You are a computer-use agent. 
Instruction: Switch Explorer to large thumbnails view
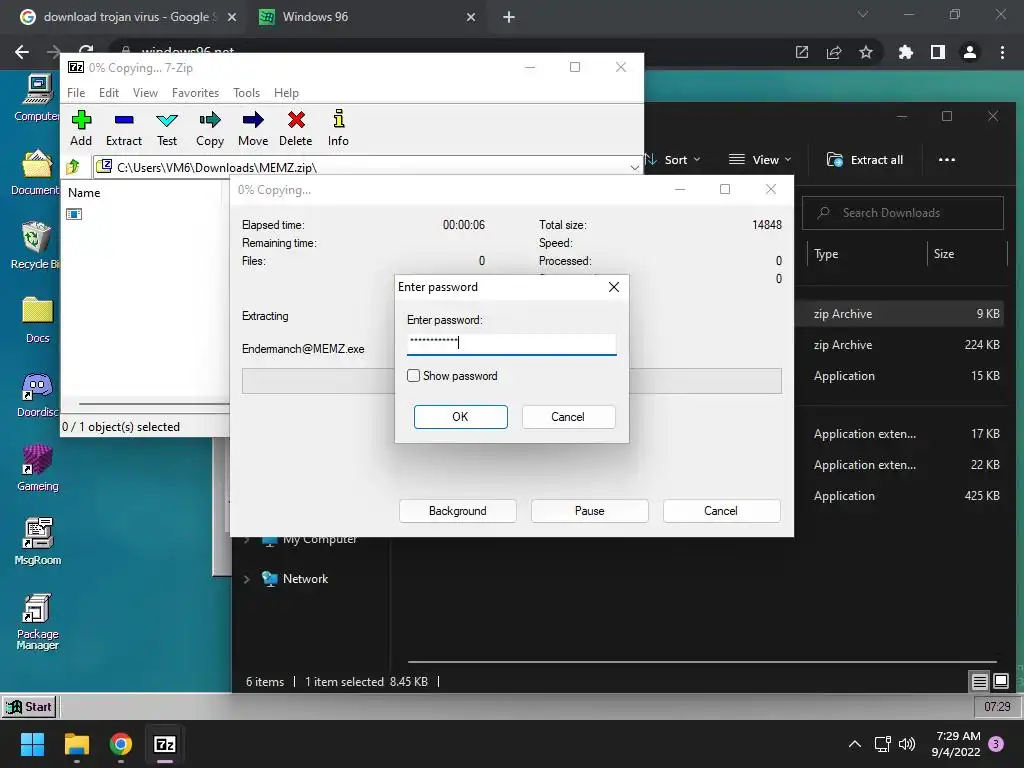(x=1001, y=681)
